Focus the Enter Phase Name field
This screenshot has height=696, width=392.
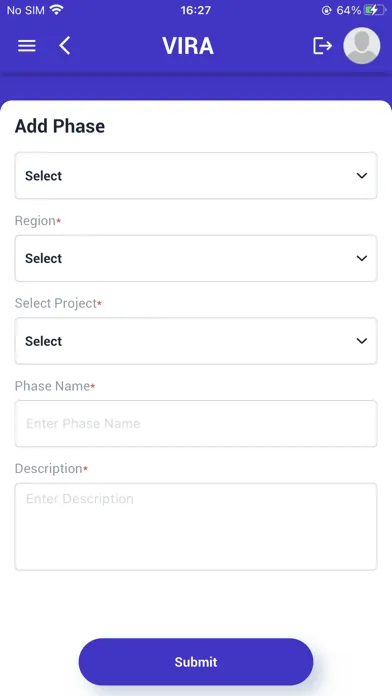[x=196, y=423]
